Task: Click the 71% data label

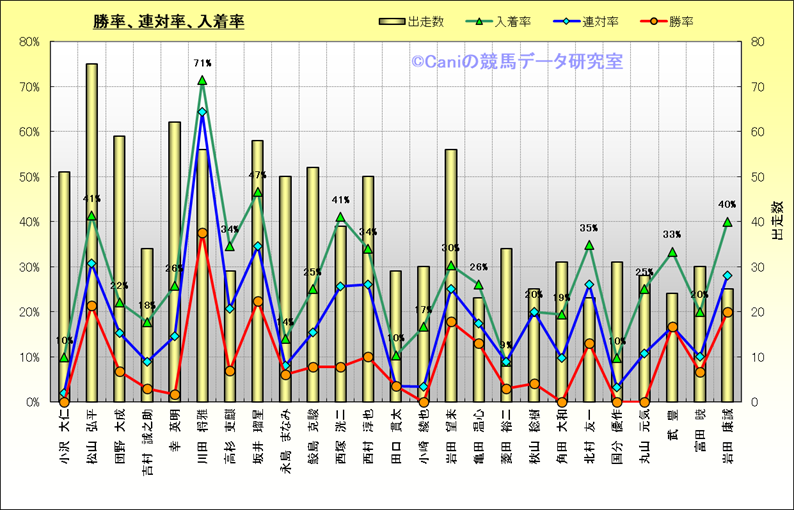Action: pyautogui.click(x=202, y=64)
